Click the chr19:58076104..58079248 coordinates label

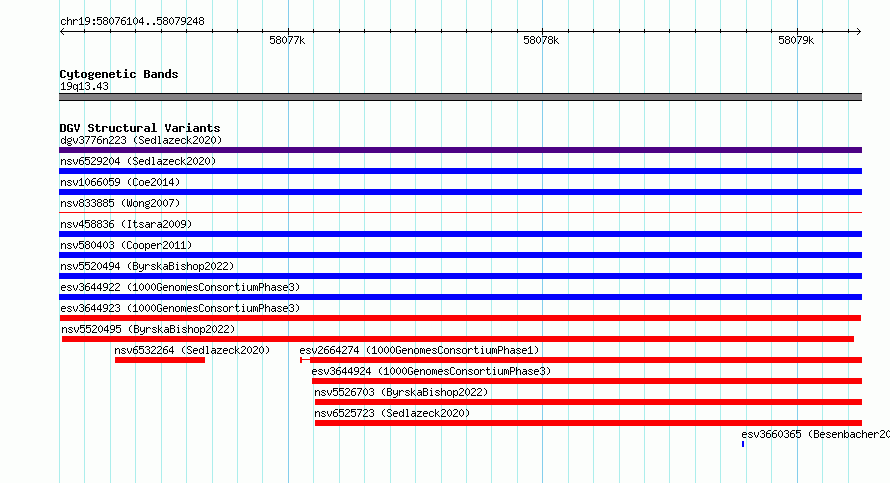(132, 21)
